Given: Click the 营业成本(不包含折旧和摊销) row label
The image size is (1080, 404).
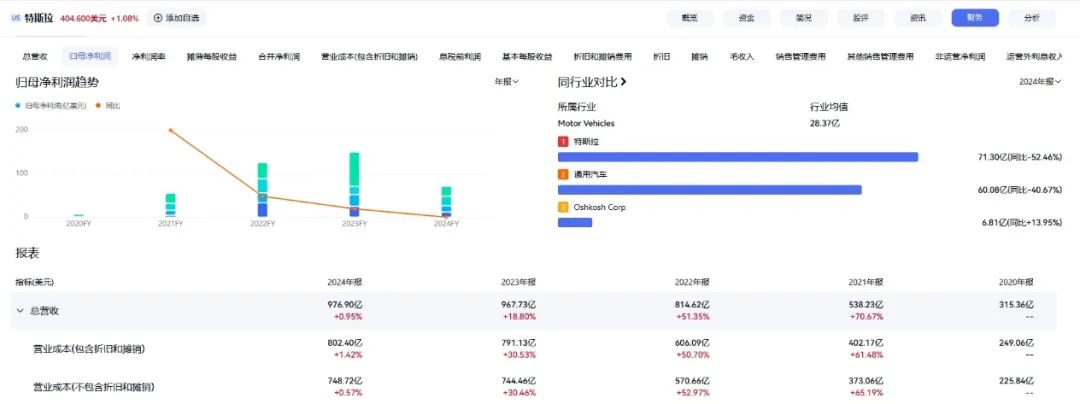Looking at the screenshot, I should (x=93, y=387).
